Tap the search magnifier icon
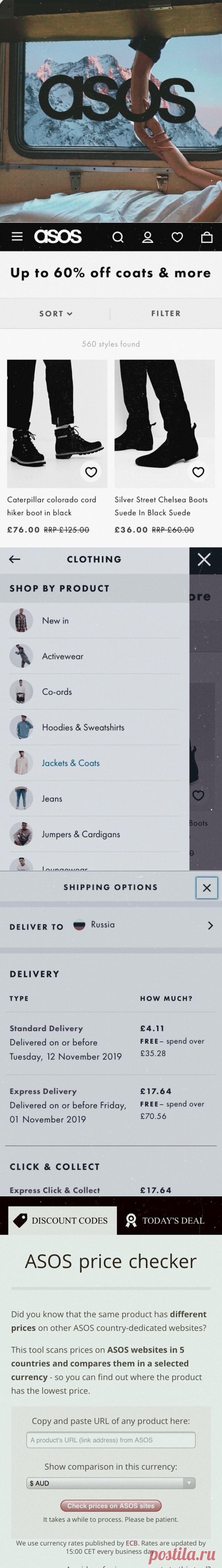 [118, 237]
